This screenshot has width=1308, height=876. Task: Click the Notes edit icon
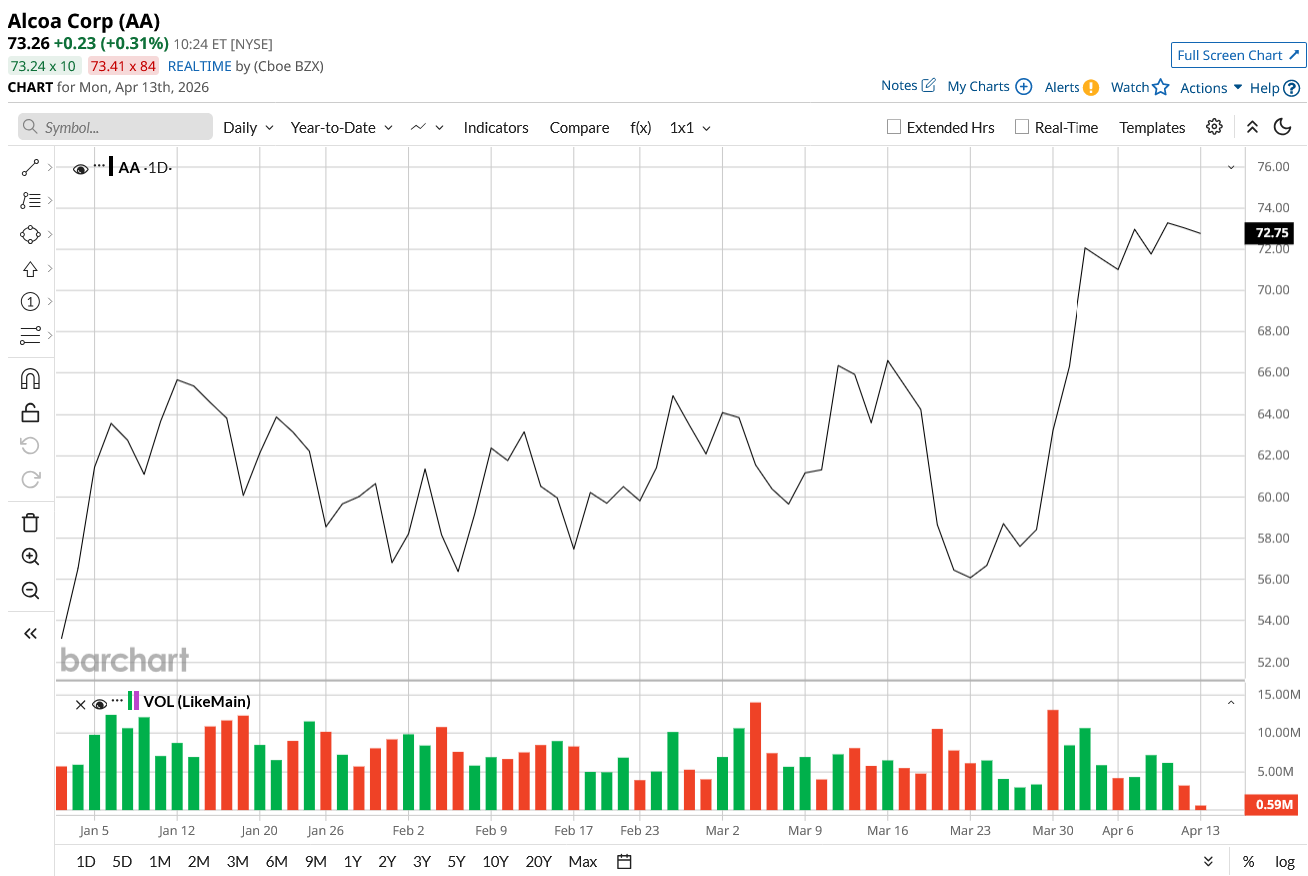928,86
